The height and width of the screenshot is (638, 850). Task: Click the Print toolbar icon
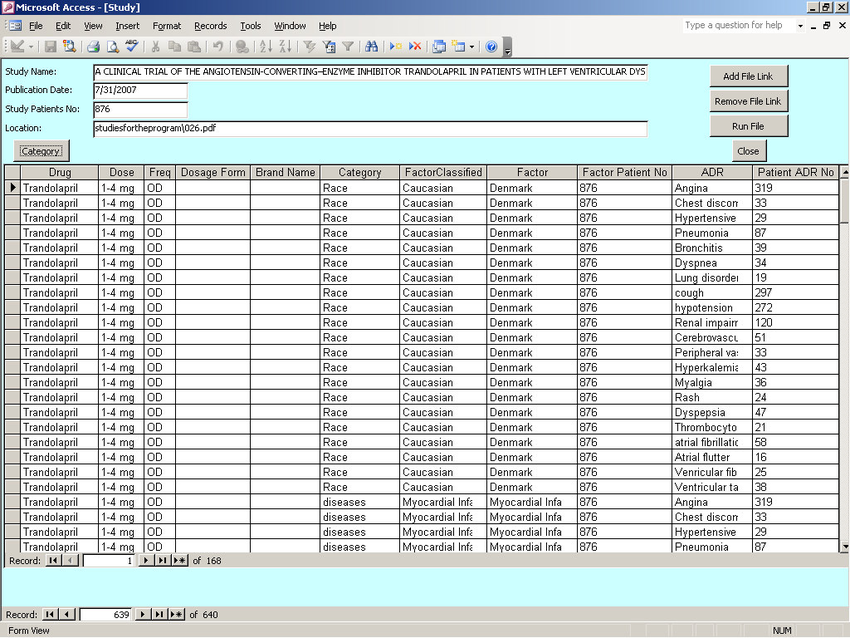[93, 47]
